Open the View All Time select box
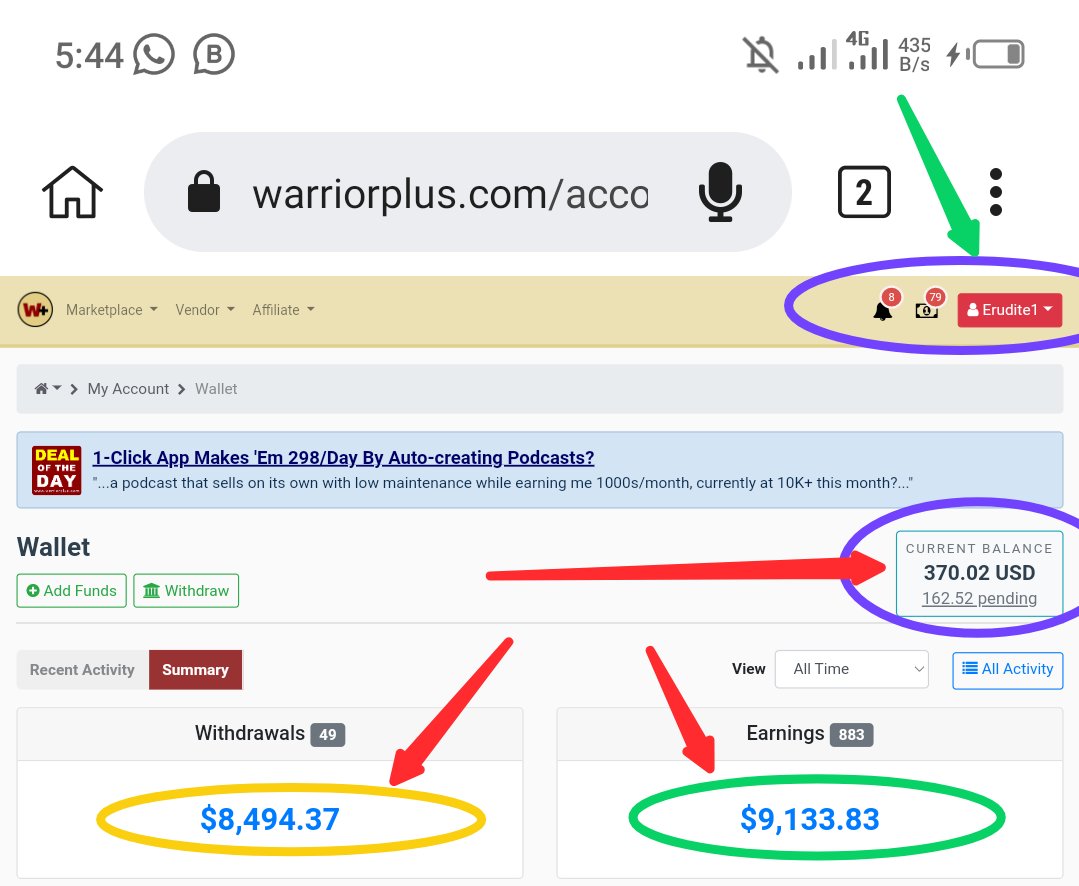 tap(852, 669)
